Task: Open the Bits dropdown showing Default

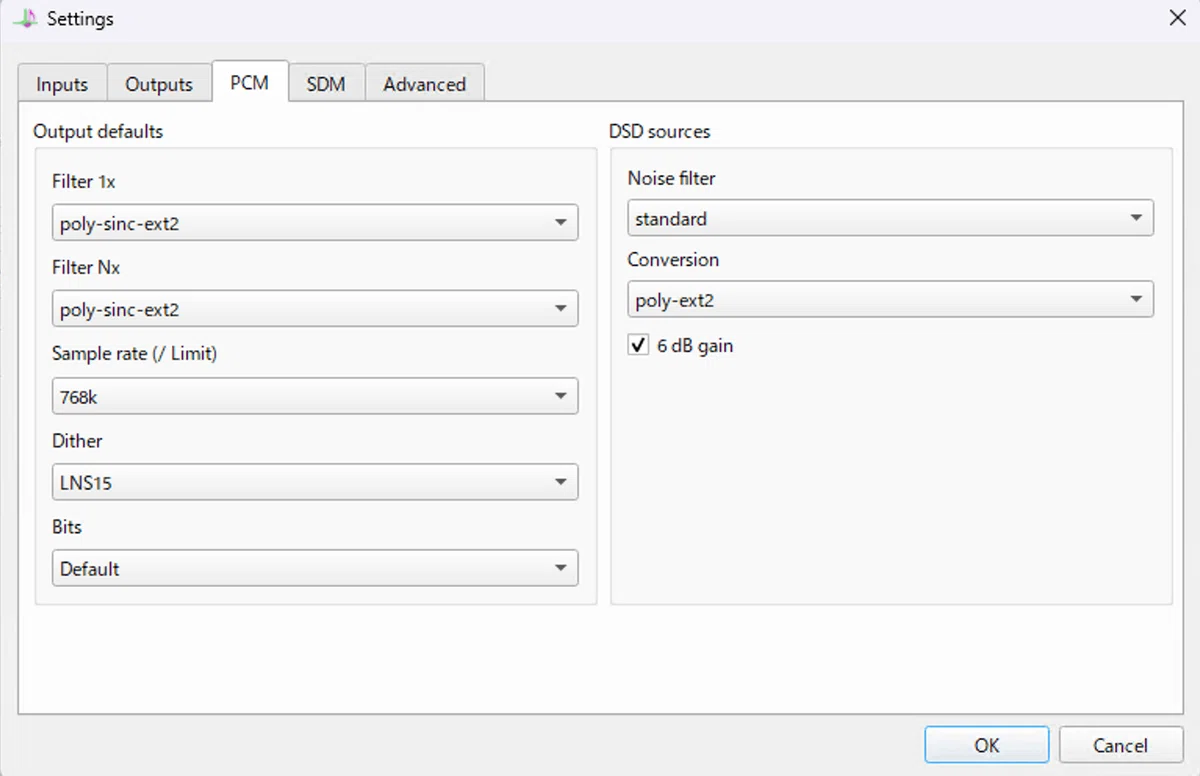Action: (x=315, y=568)
